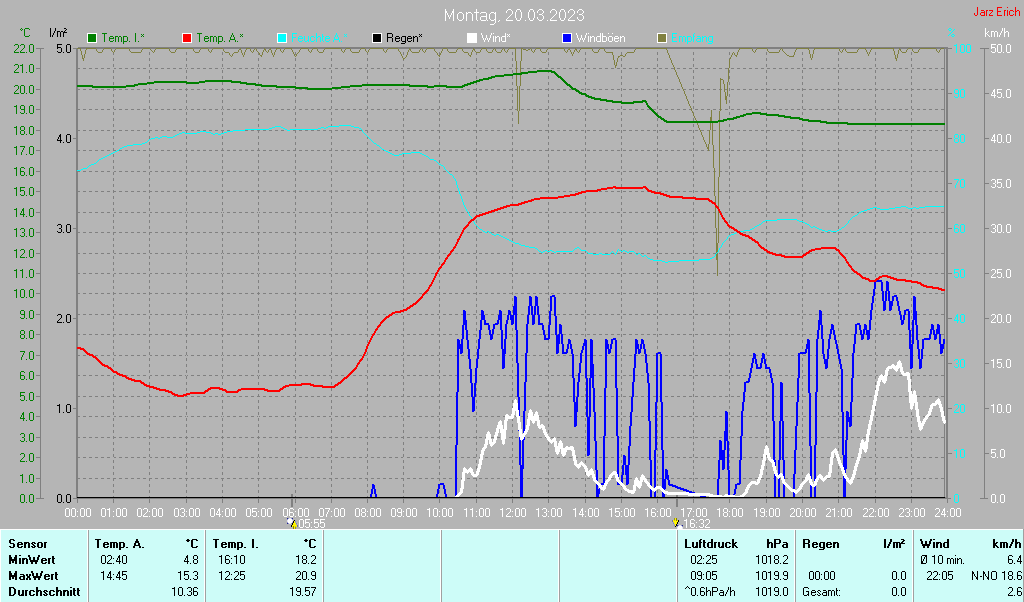Select the 'Wind*' legend label
Image resolution: width=1024 pixels, height=602 pixels.
coord(496,39)
